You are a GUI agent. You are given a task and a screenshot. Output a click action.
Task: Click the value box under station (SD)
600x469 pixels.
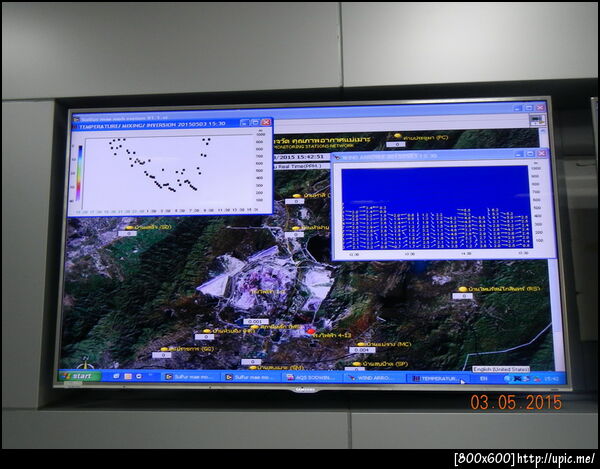pyautogui.click(x=128, y=233)
